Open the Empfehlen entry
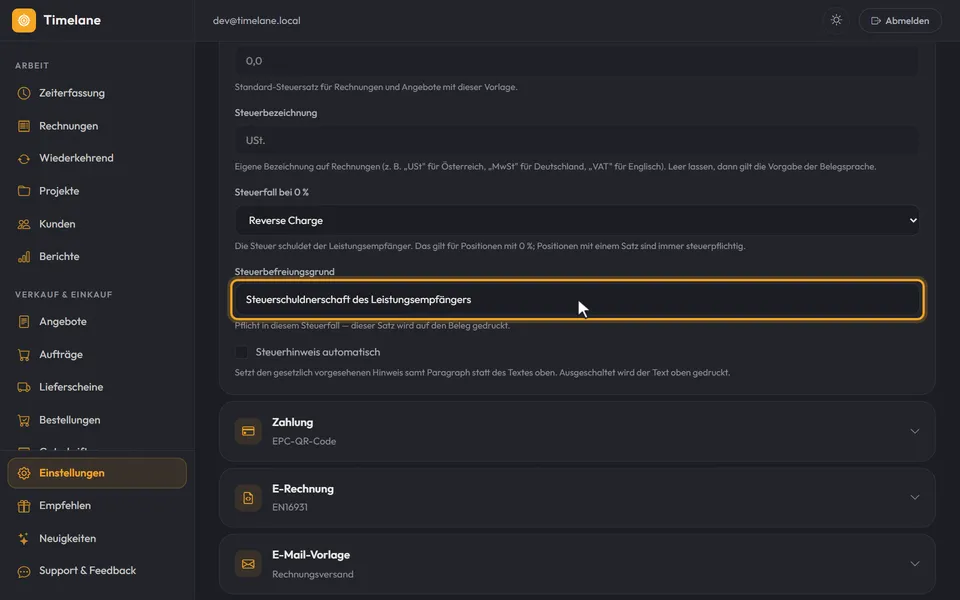960x600 pixels. pos(97,506)
